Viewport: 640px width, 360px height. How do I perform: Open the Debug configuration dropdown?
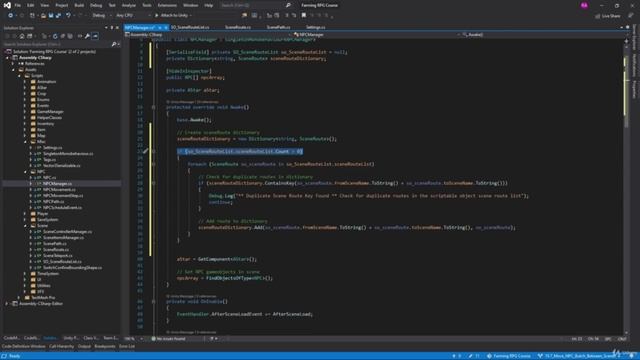101,16
